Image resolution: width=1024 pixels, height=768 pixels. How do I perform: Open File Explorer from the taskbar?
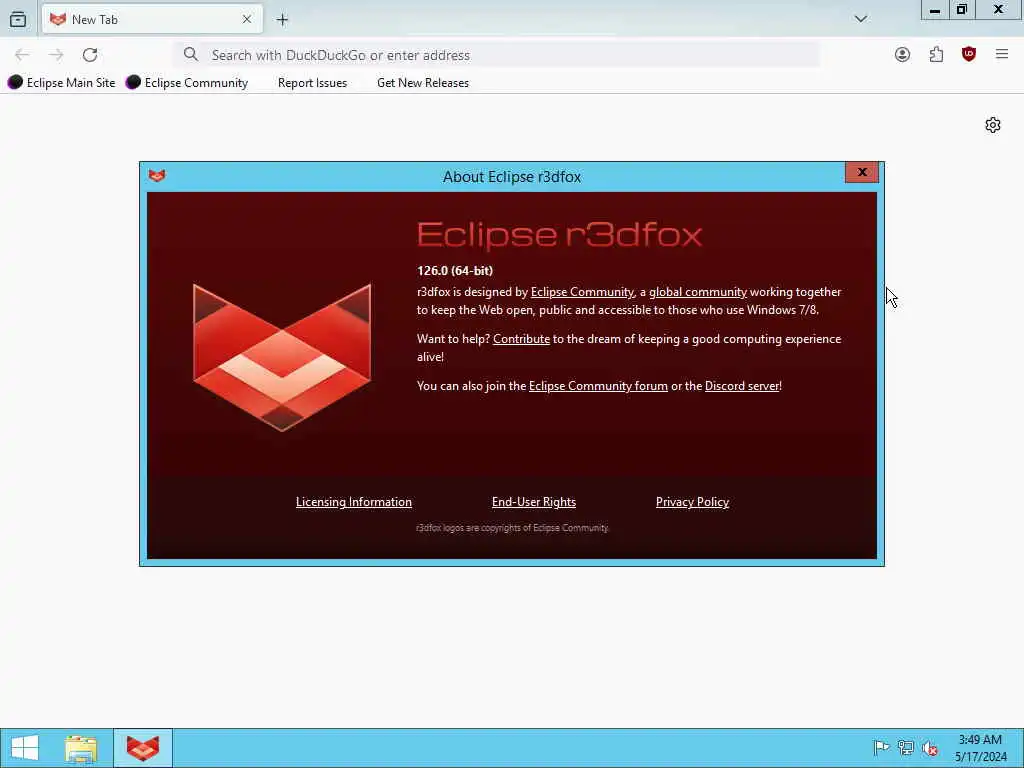tap(81, 748)
